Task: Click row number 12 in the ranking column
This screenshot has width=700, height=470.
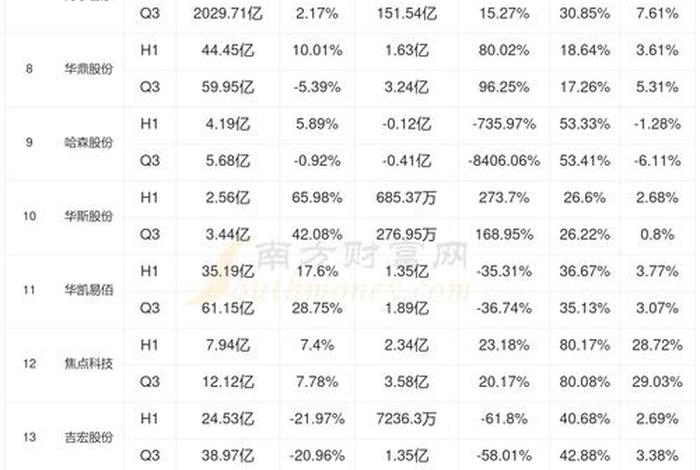Action: [30, 363]
